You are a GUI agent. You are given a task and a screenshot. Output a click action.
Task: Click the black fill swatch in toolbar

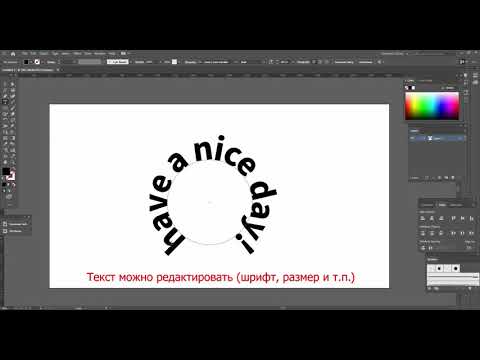click(x=6, y=171)
